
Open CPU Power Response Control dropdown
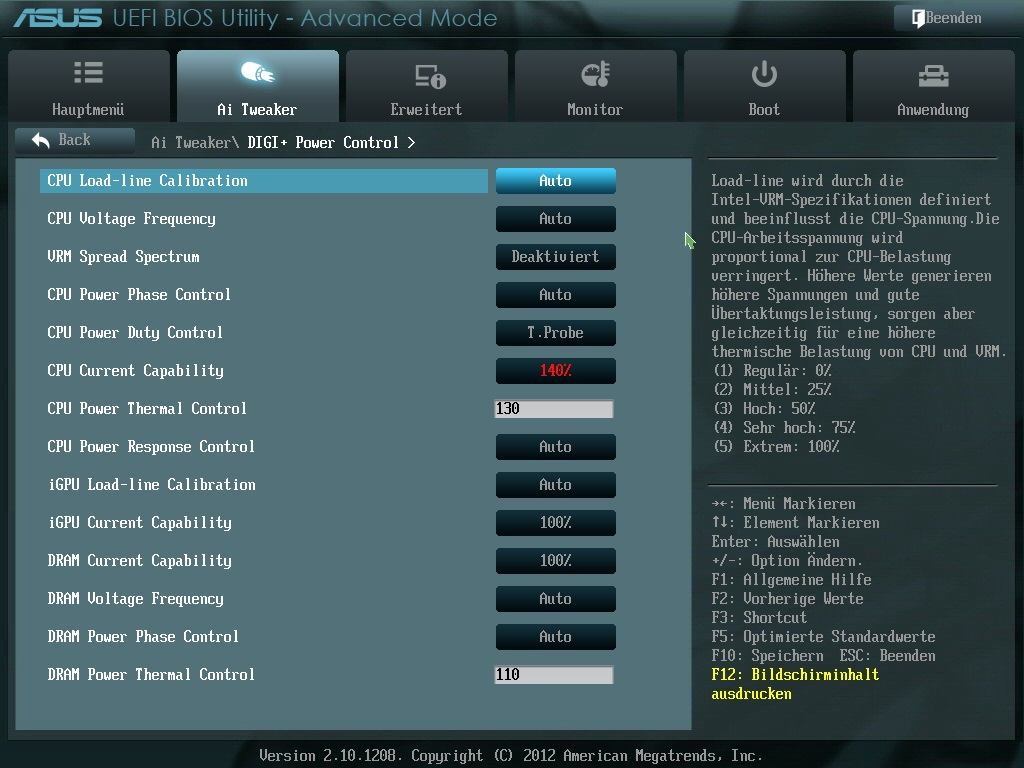[x=555, y=447]
